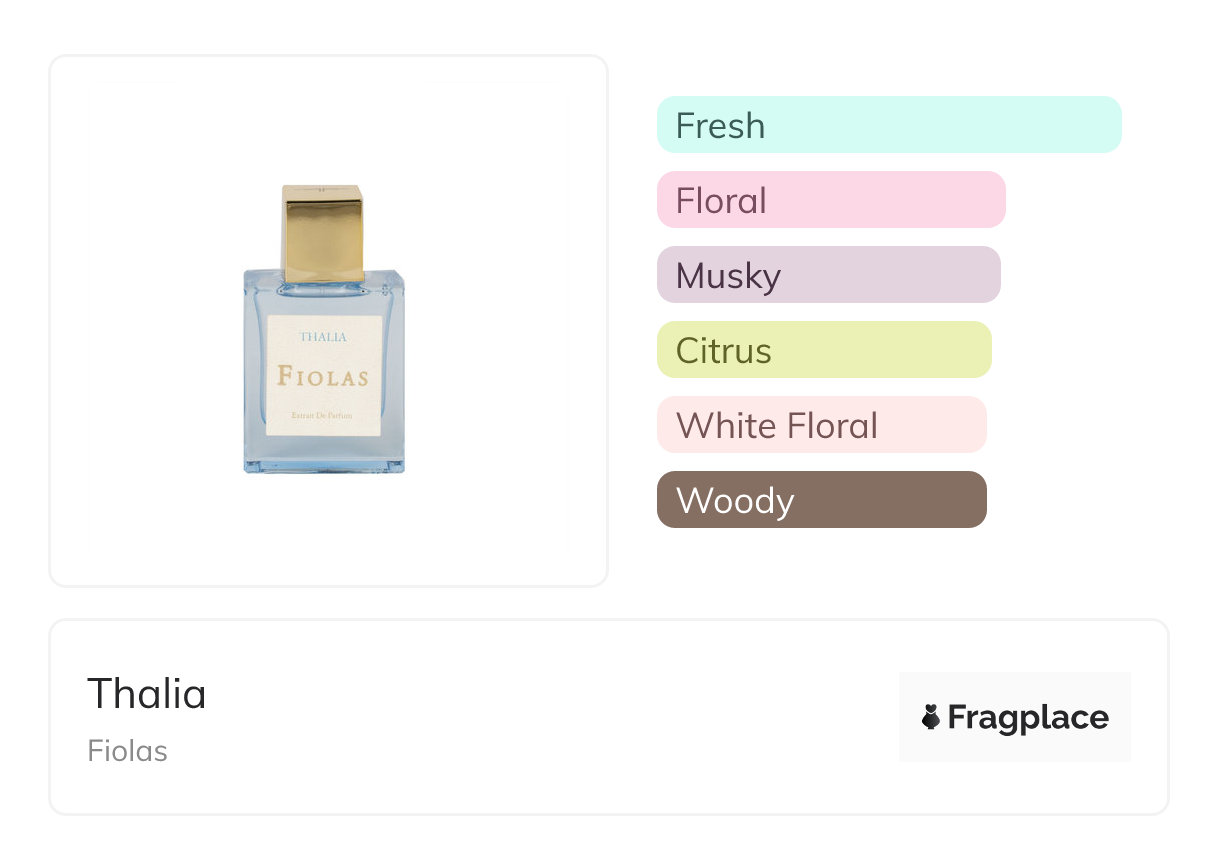Click Extrait De Parfum text on bottle
Image resolution: width=1218 pixels, height=864 pixels.
click(x=323, y=415)
